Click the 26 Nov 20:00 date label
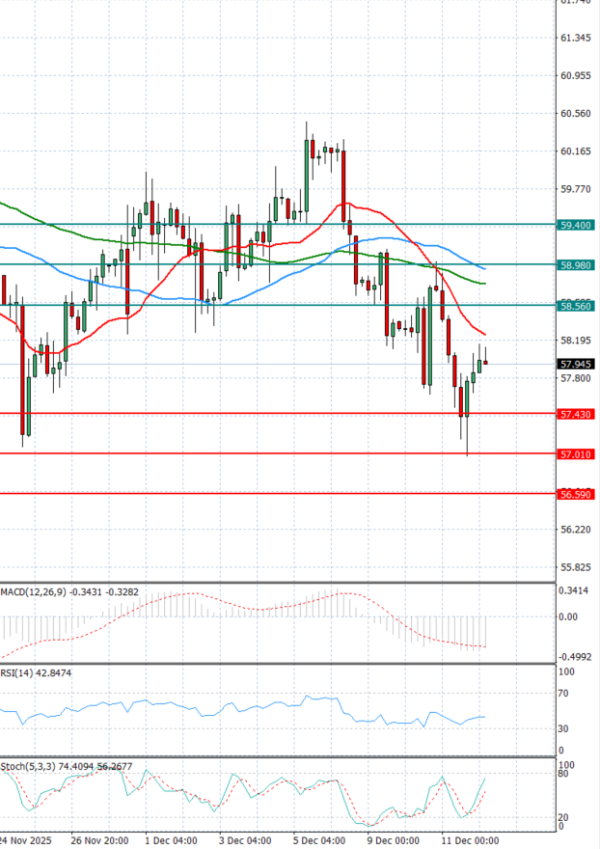600x849 pixels. (x=97, y=840)
